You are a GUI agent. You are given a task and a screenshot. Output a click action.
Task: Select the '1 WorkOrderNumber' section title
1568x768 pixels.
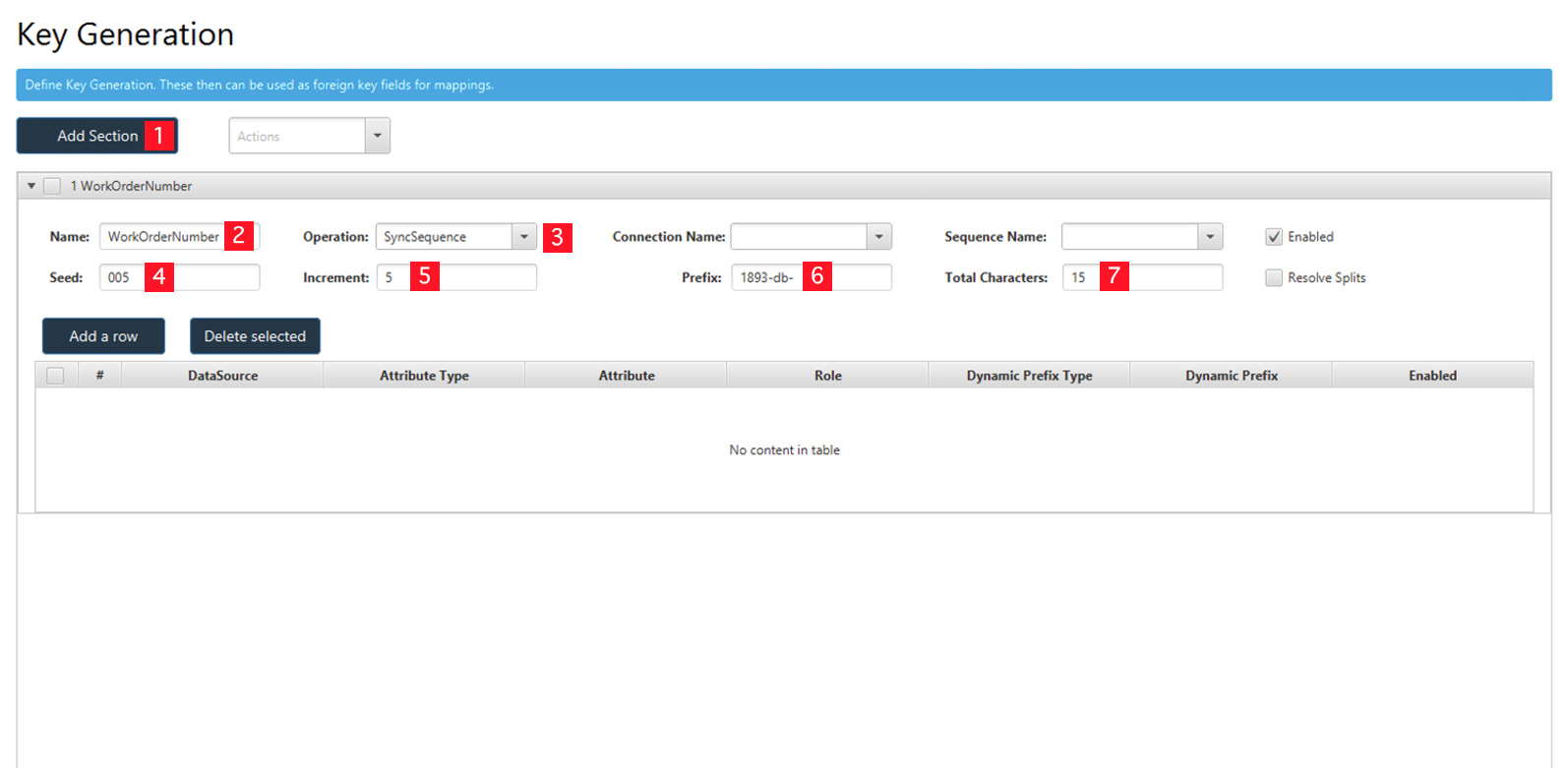pyautogui.click(x=131, y=186)
